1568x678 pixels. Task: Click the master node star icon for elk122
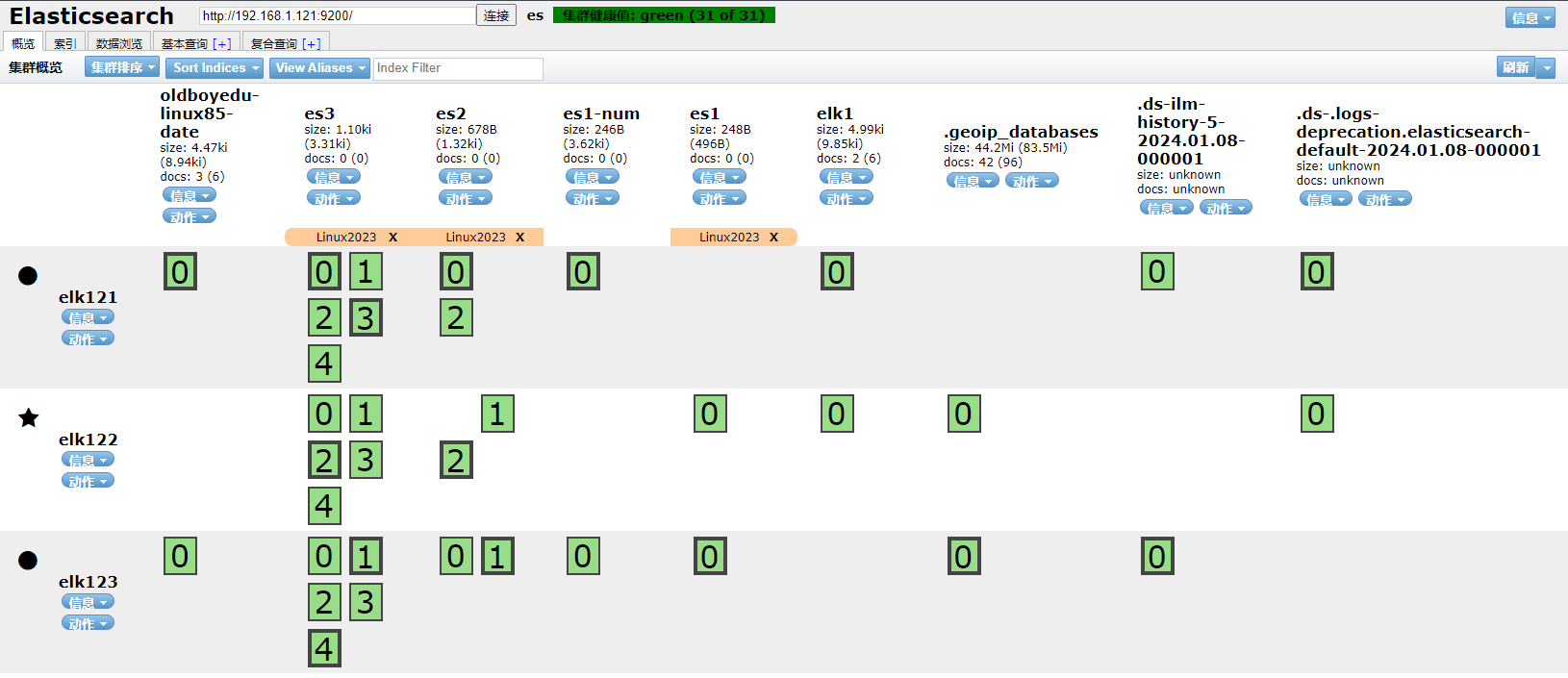(29, 417)
